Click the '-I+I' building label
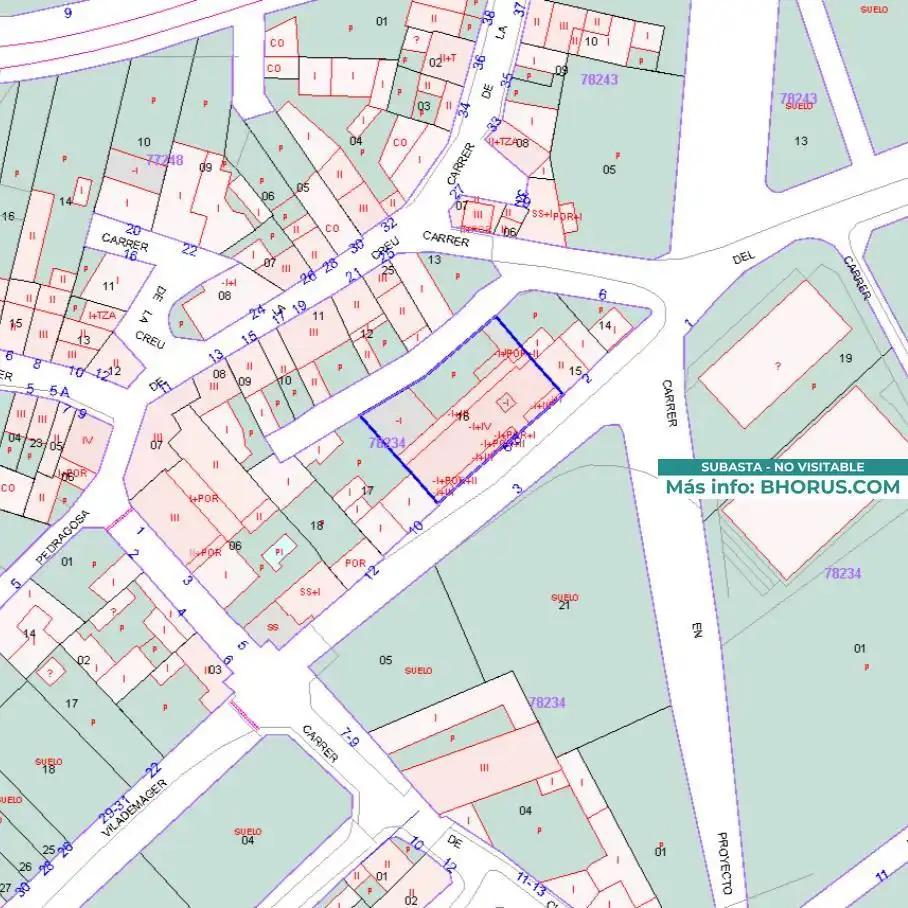908x908 pixels. click(229, 283)
